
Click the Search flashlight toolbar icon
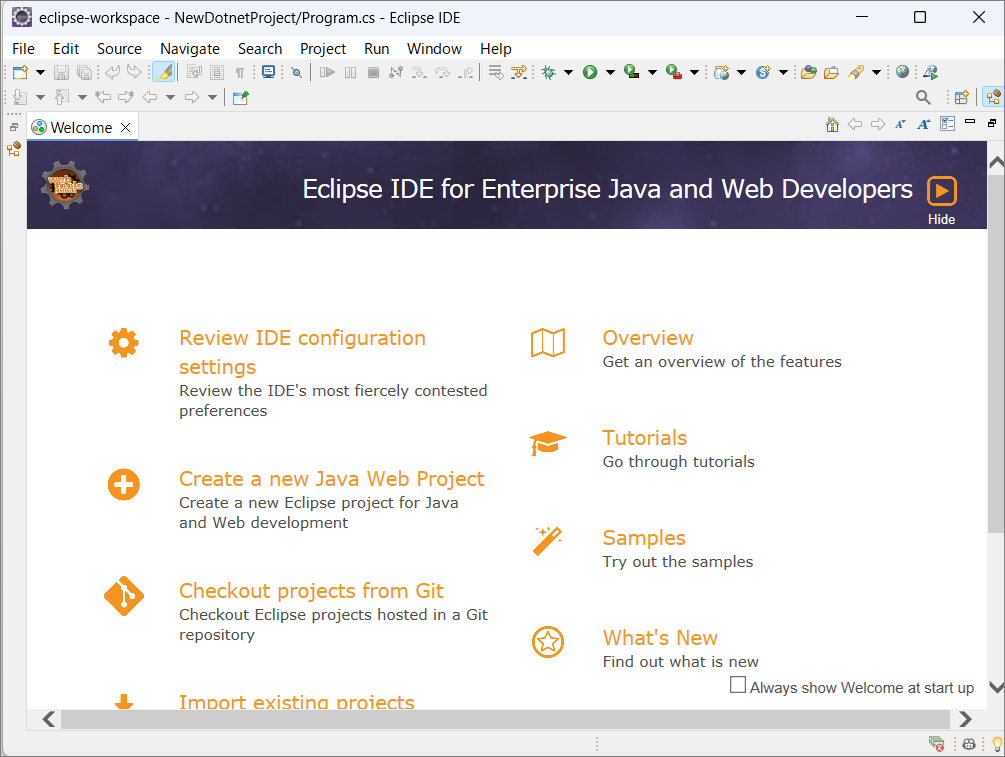(856, 72)
